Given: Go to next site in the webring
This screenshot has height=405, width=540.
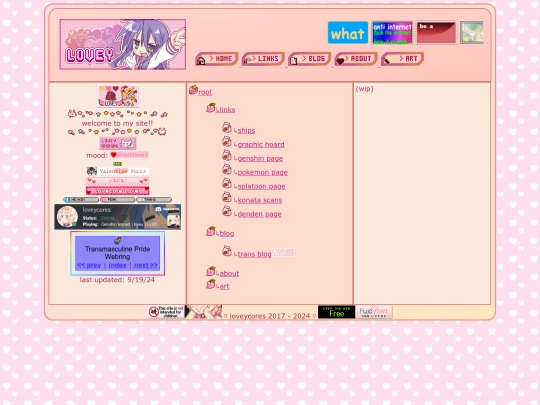Looking at the screenshot, I should tap(146, 265).
